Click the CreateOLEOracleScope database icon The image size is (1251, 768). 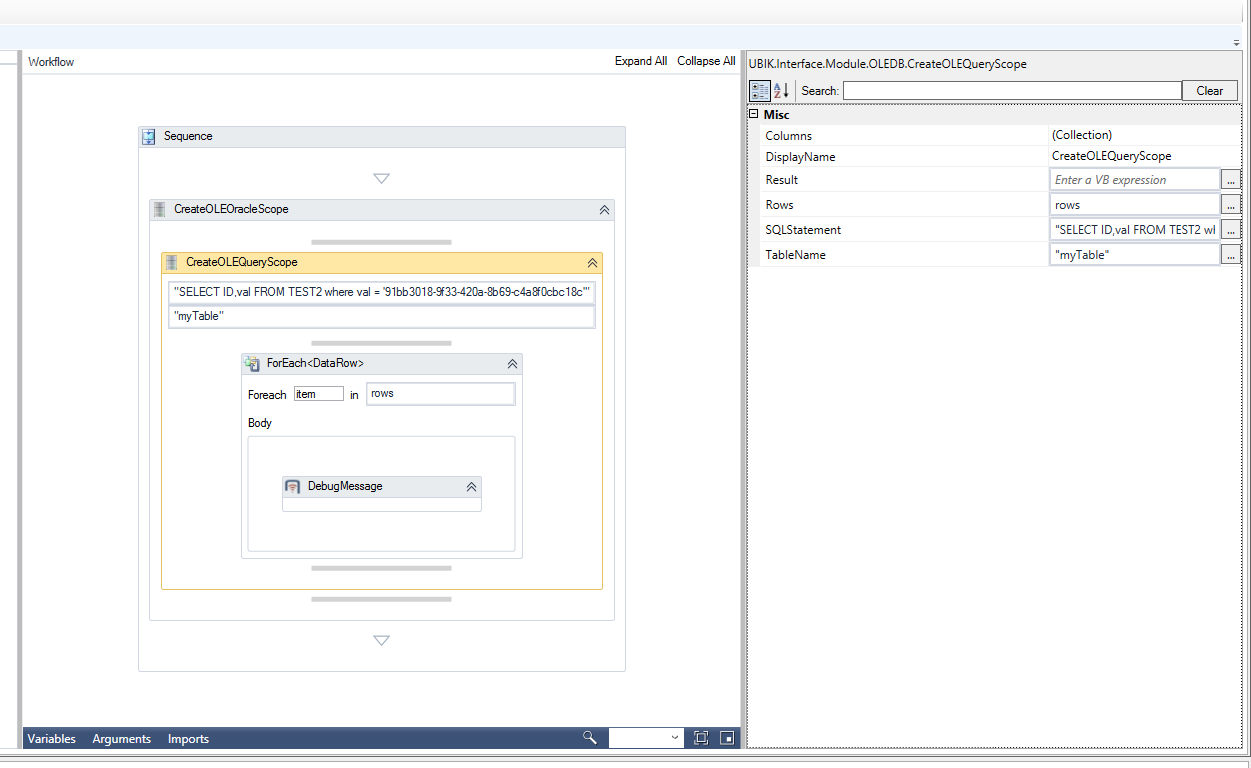coord(160,210)
